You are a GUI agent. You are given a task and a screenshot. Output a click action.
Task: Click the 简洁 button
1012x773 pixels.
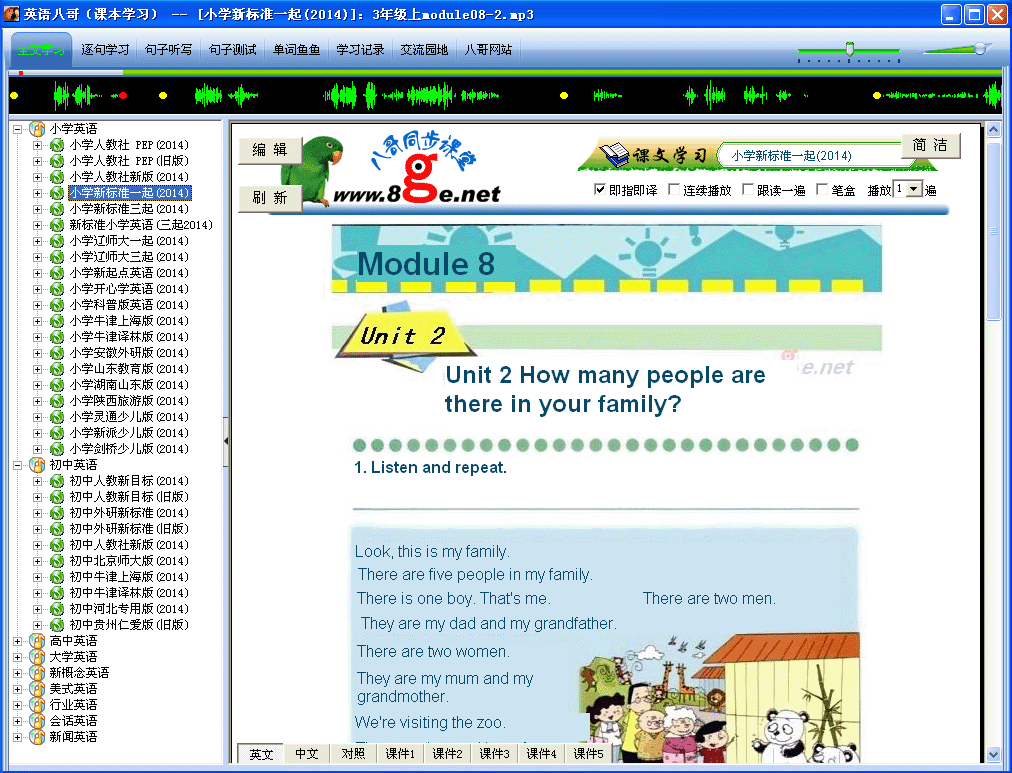930,145
